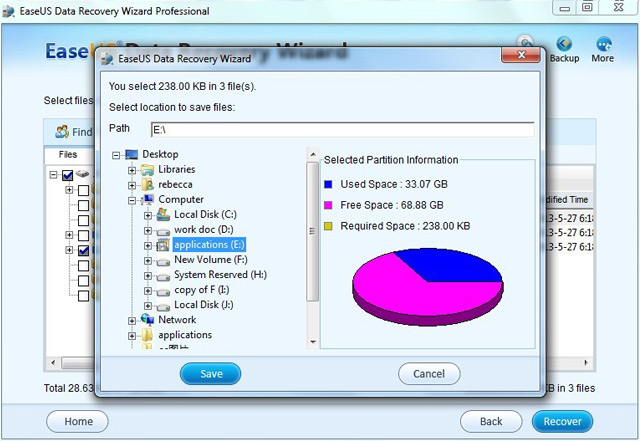Click the Local Disk (C:) drive icon
The height and width of the screenshot is (441, 640).
[x=163, y=214]
